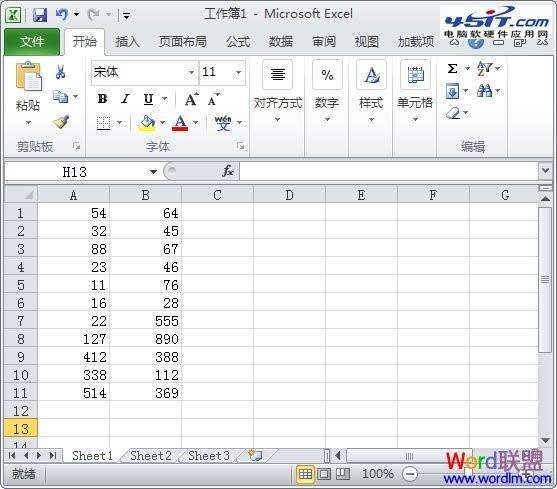Switch to the 视图 View tab
Image resolution: width=557 pixels, height=489 pixels.
pos(366,42)
